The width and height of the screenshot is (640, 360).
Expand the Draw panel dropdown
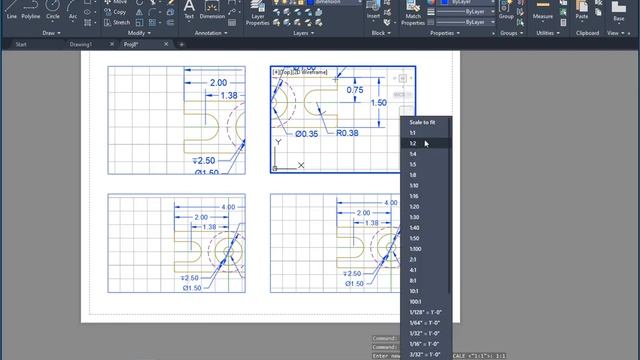click(51, 33)
